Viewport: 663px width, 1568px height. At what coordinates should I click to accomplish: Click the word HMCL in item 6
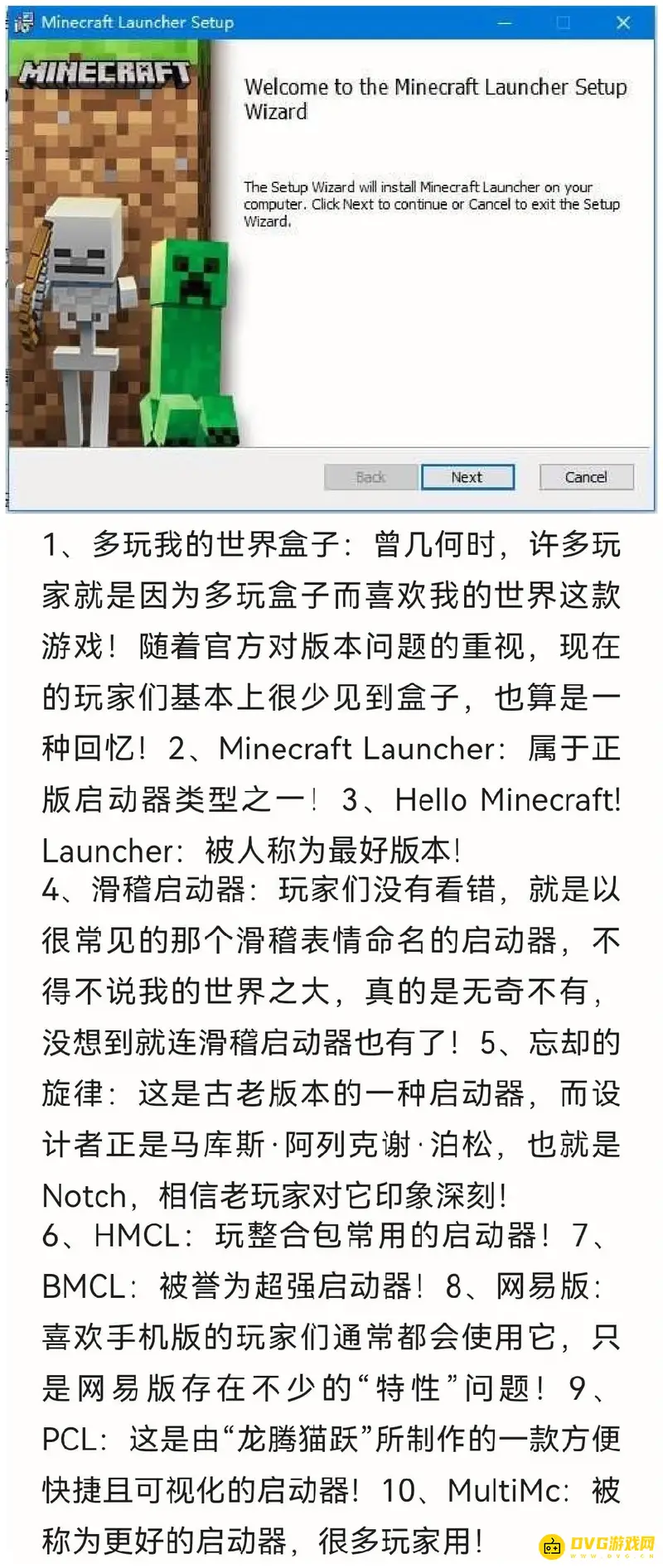(x=137, y=1236)
